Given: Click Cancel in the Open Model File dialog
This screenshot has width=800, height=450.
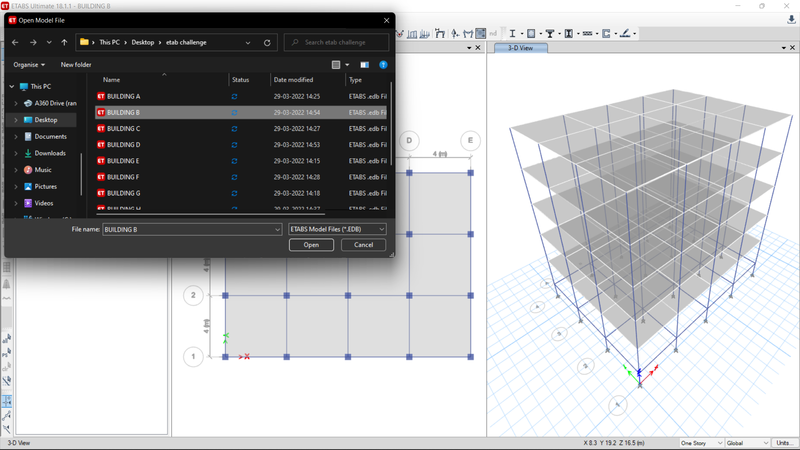Looking at the screenshot, I should pyautogui.click(x=363, y=245).
